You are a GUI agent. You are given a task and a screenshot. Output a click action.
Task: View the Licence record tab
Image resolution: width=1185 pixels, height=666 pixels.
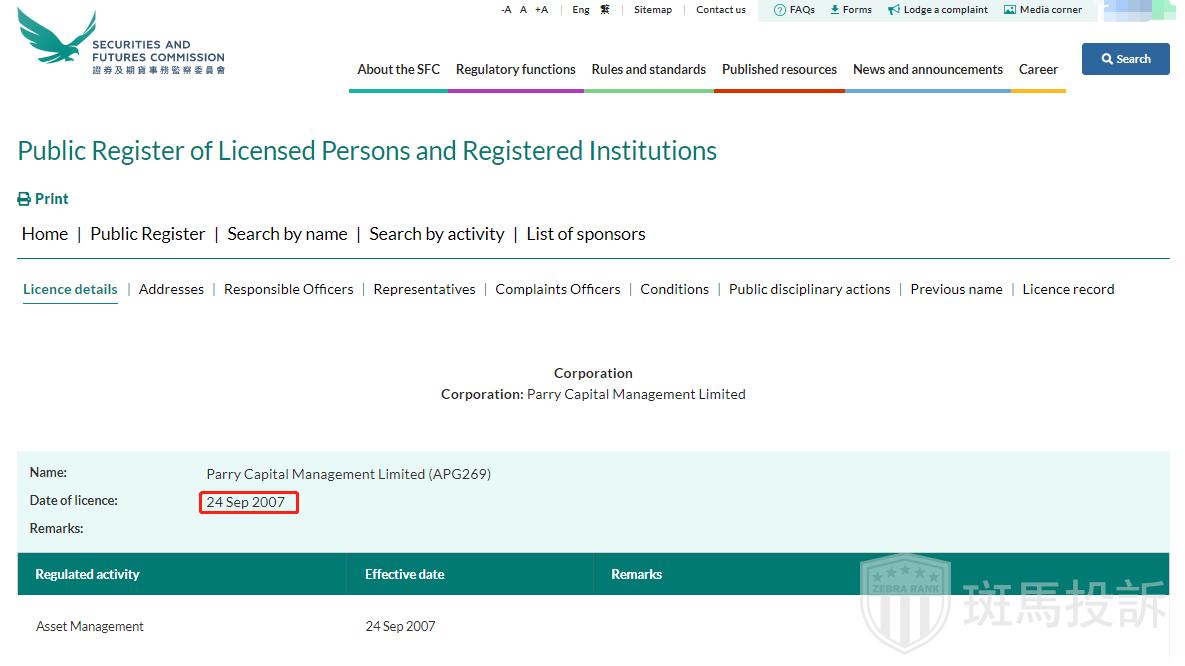[x=1068, y=289]
